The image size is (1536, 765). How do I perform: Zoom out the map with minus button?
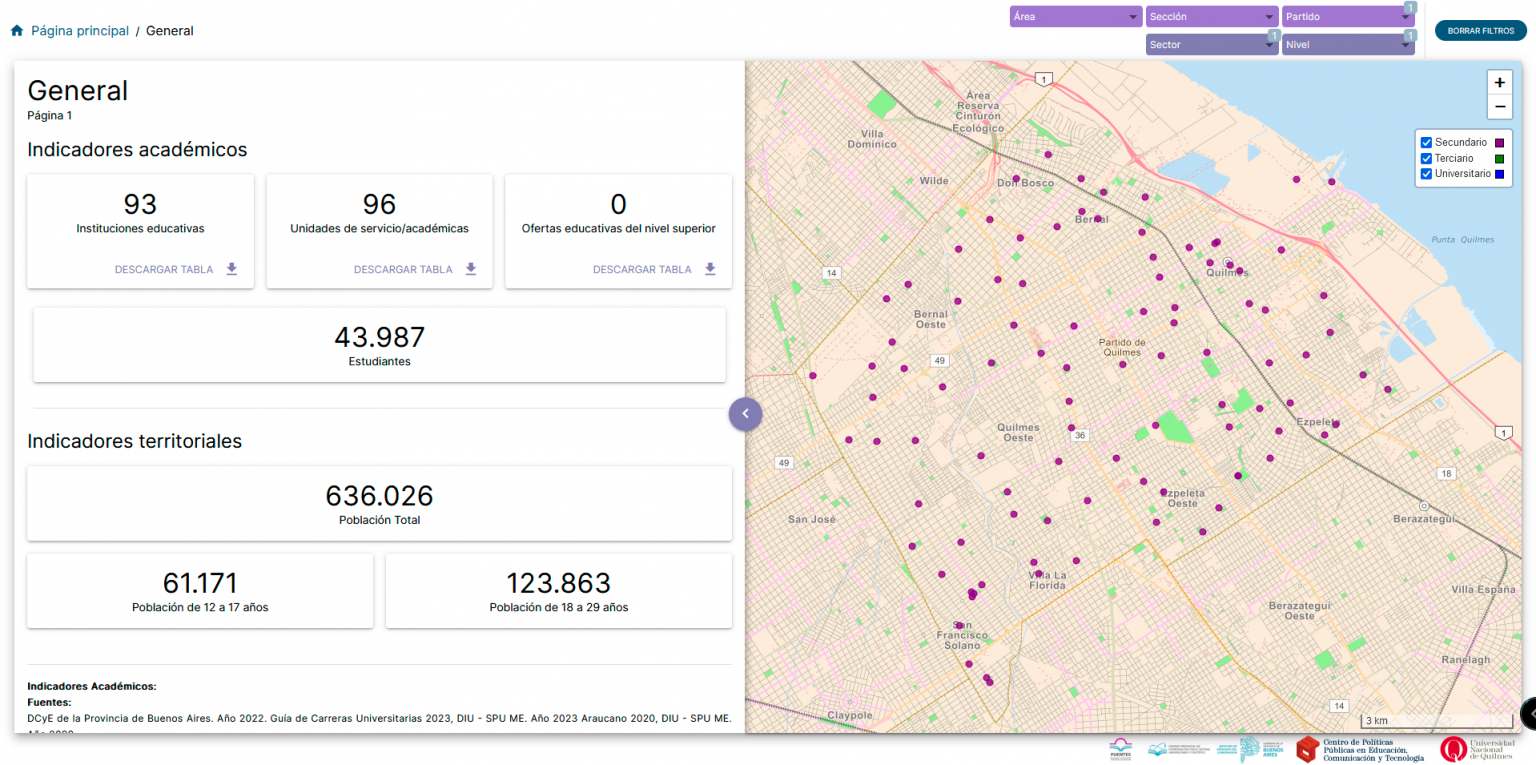tap(1499, 107)
